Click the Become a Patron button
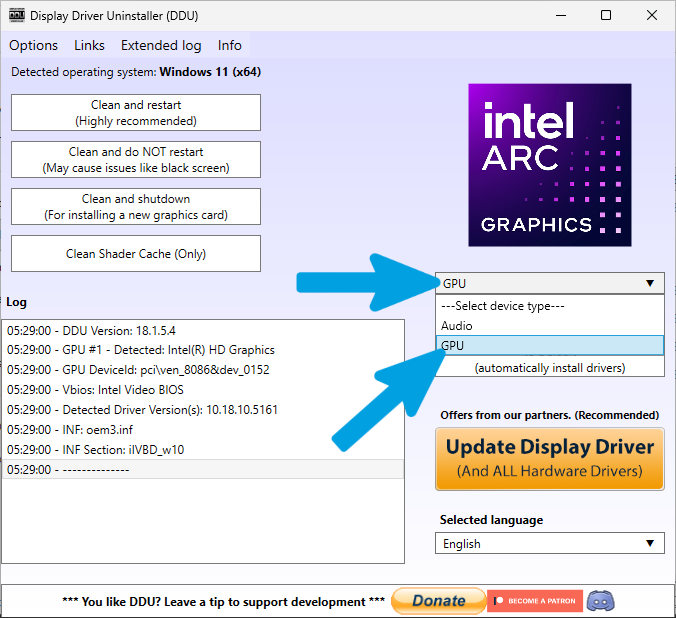The image size is (676, 618). 535,601
